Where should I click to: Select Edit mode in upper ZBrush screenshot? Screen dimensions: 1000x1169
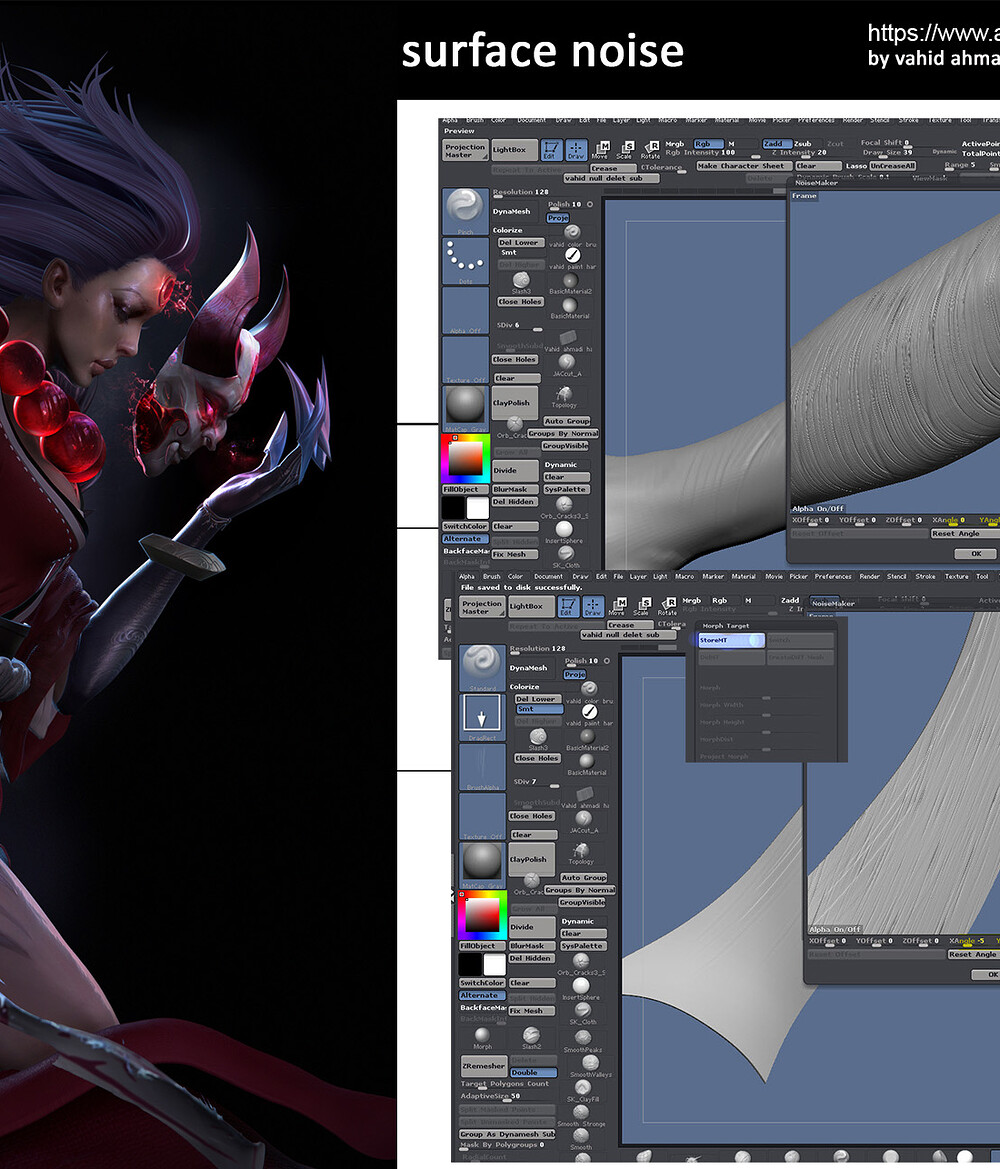pyautogui.click(x=551, y=150)
